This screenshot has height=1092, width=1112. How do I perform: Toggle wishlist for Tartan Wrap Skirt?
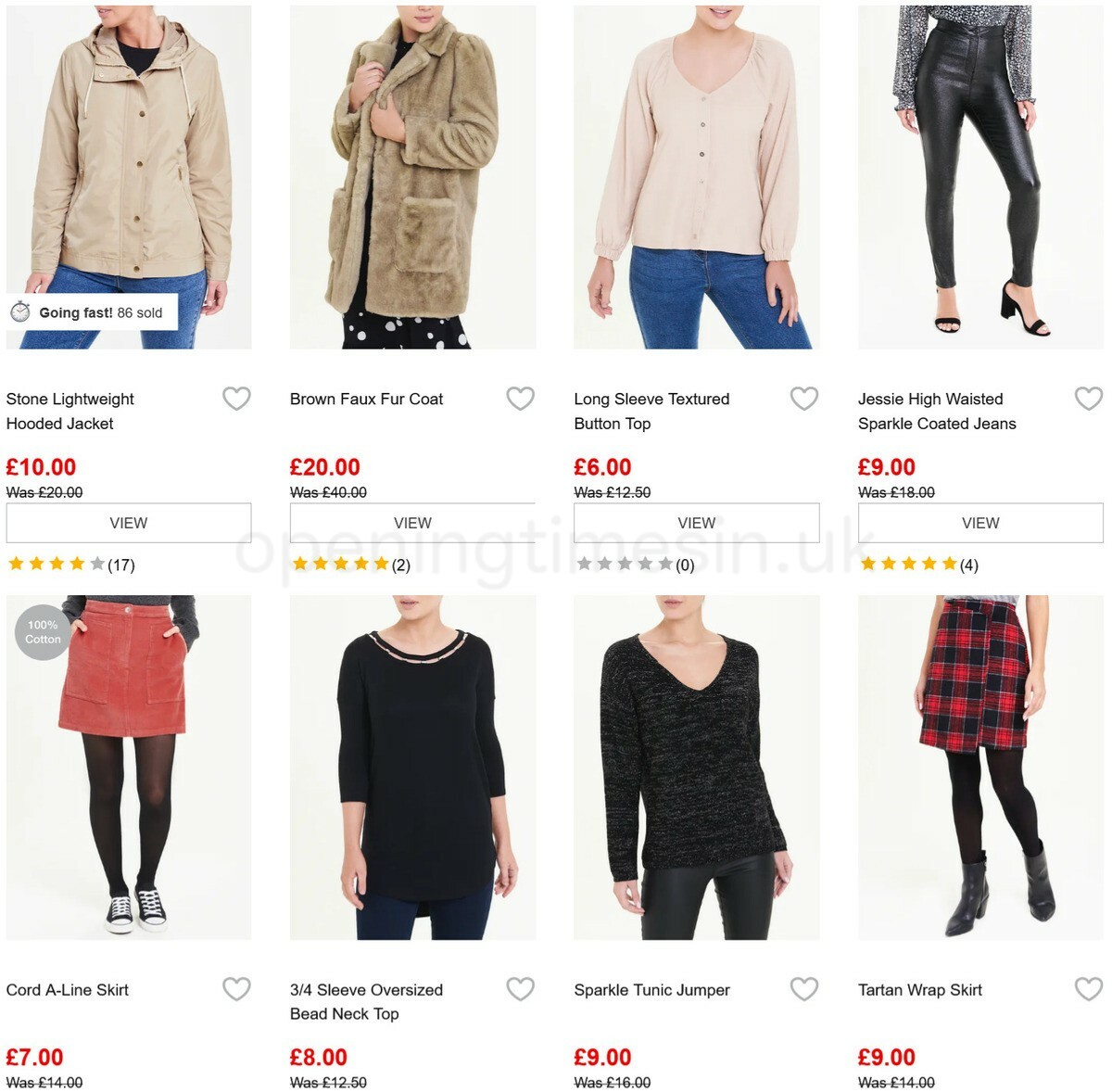(1089, 989)
